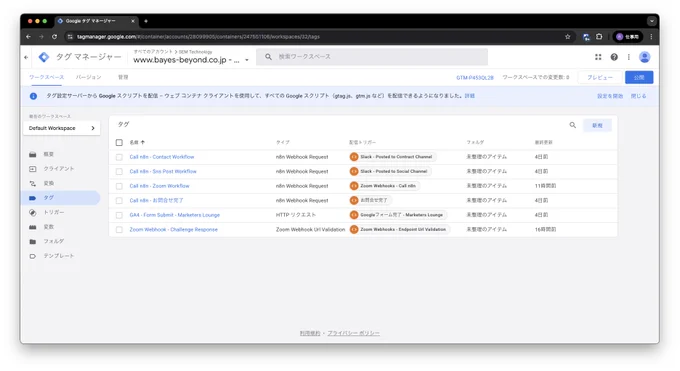Open the トリガー sidebar item

(x=61, y=212)
